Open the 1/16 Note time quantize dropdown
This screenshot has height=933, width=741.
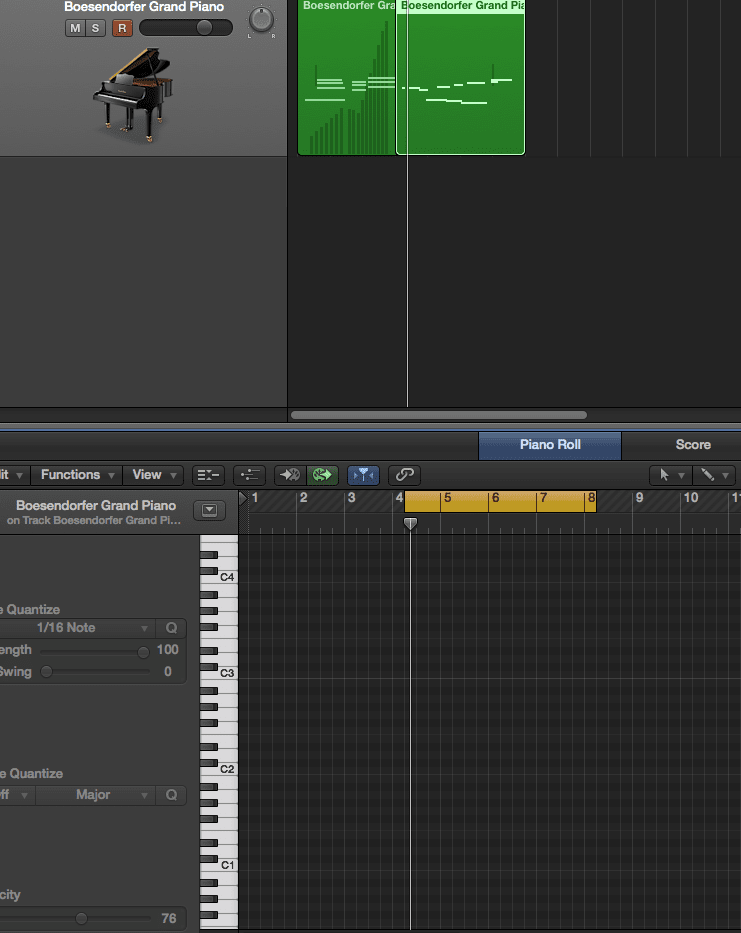(x=77, y=628)
